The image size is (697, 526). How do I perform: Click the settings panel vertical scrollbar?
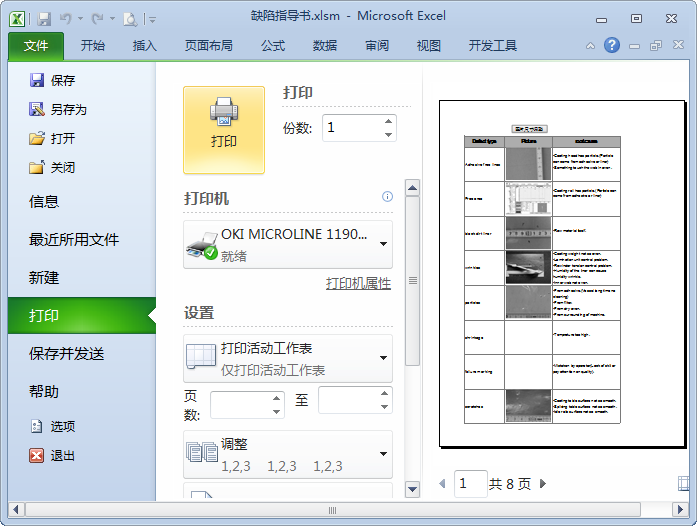(x=412, y=281)
